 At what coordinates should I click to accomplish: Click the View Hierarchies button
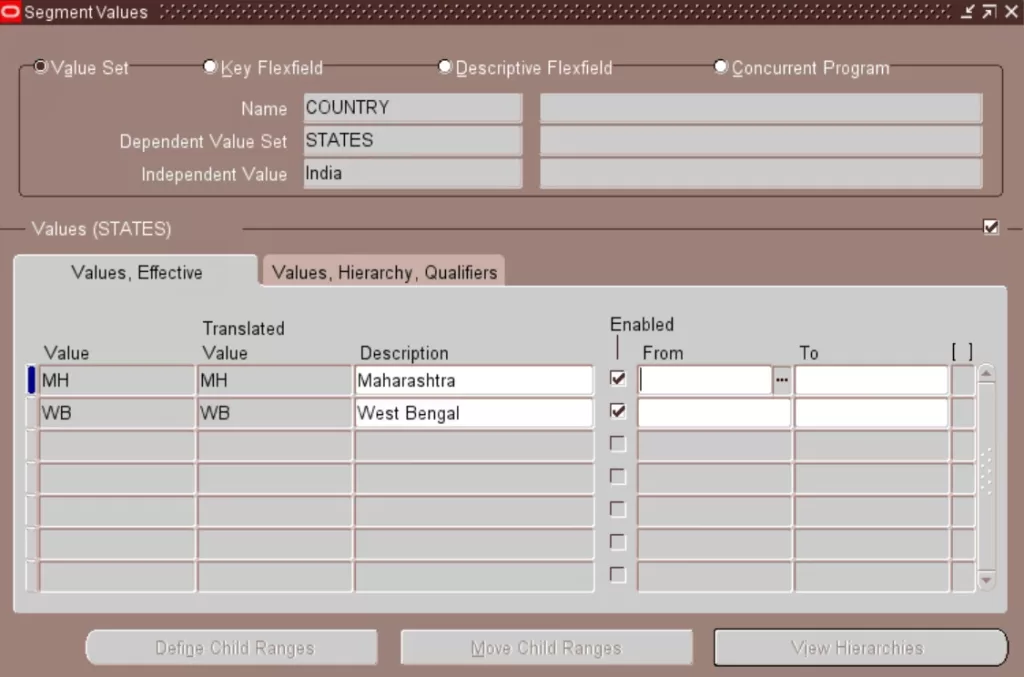pos(859,648)
